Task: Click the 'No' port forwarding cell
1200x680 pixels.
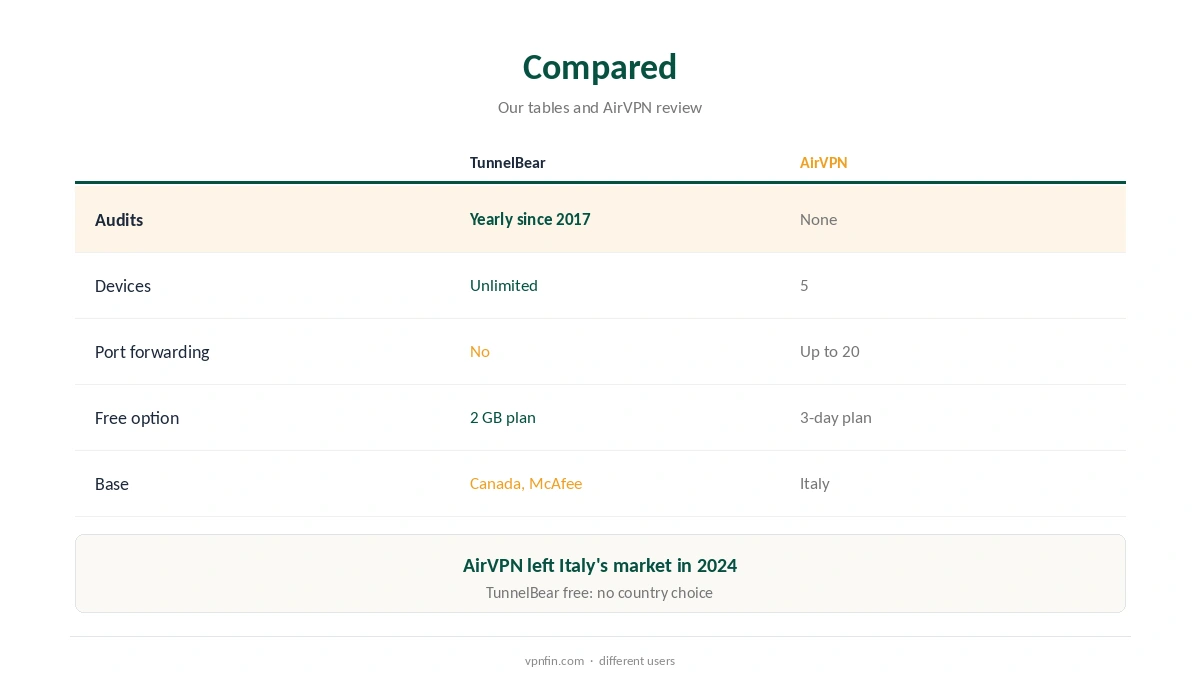Action: (480, 351)
